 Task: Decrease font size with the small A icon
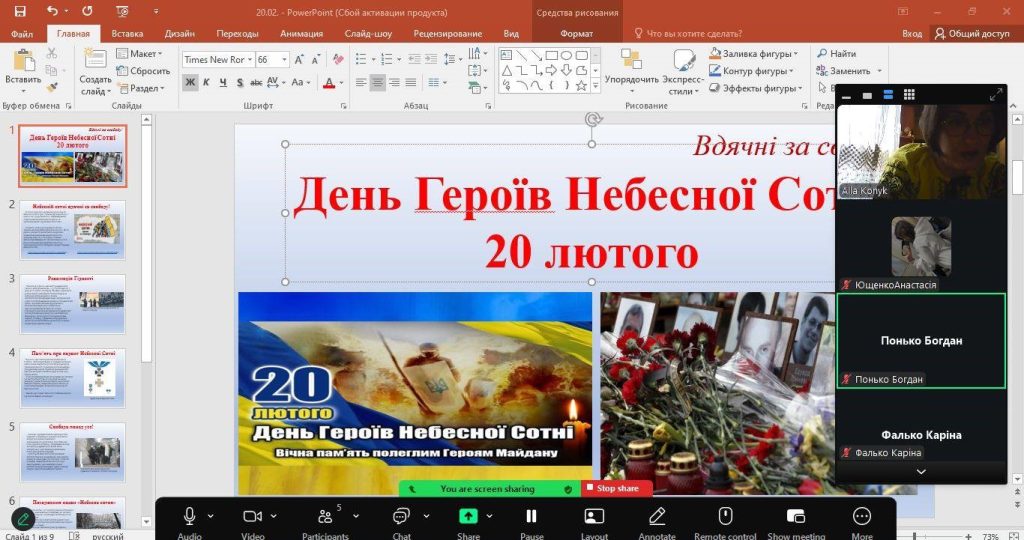[315, 59]
